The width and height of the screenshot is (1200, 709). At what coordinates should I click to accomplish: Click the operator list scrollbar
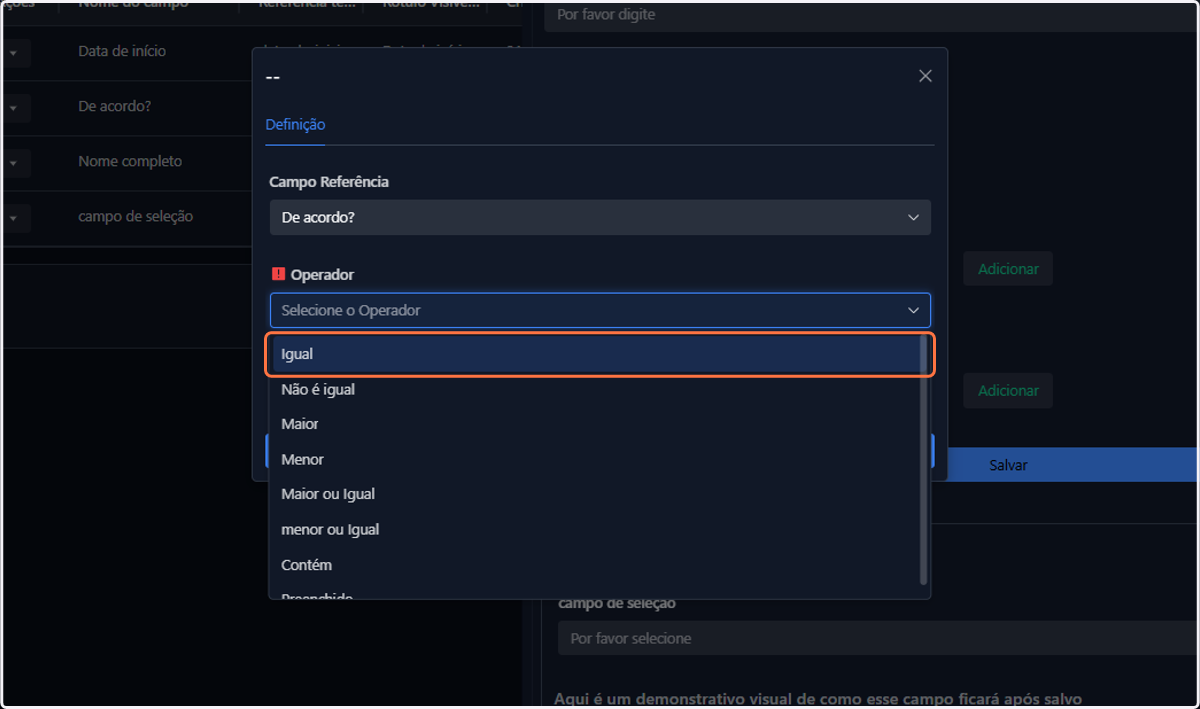(924, 460)
